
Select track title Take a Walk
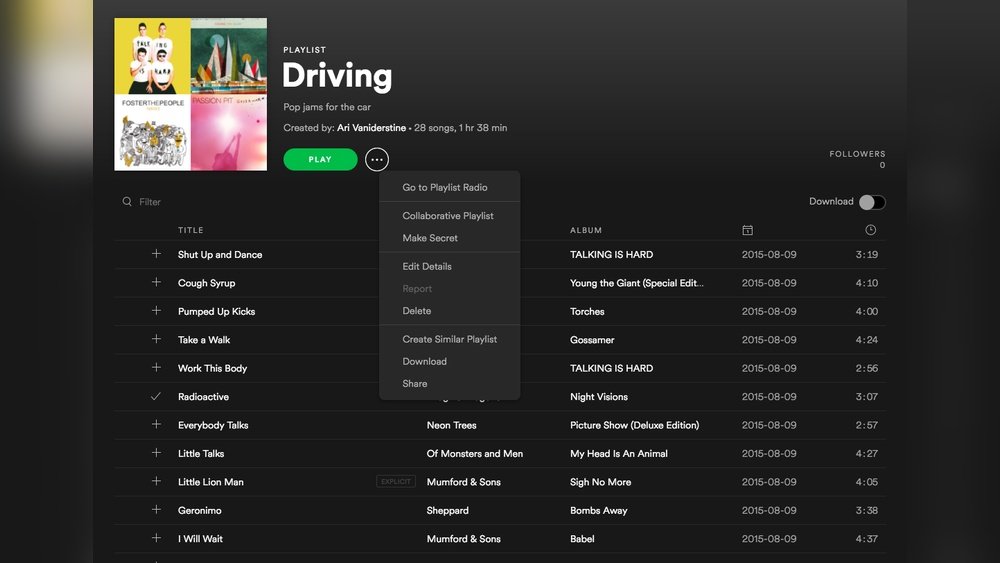click(x=204, y=340)
